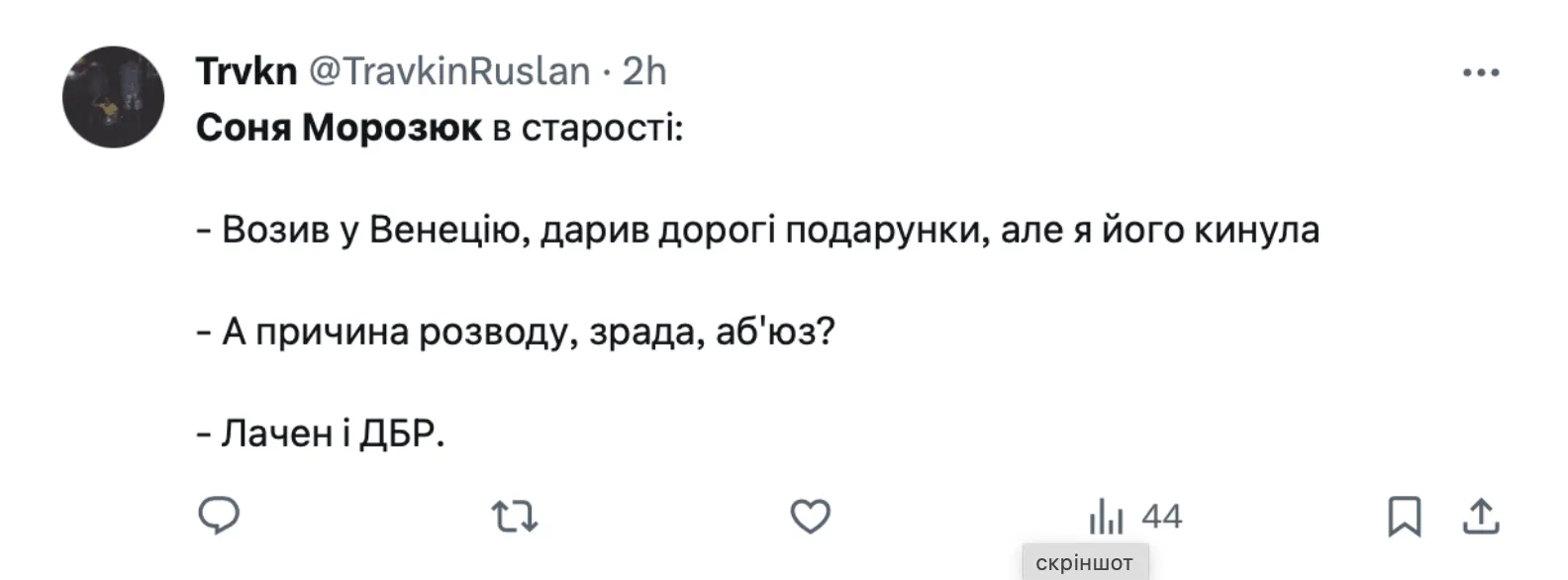Like the tweet with the heart icon
1568x580 pixels.
pos(810,516)
